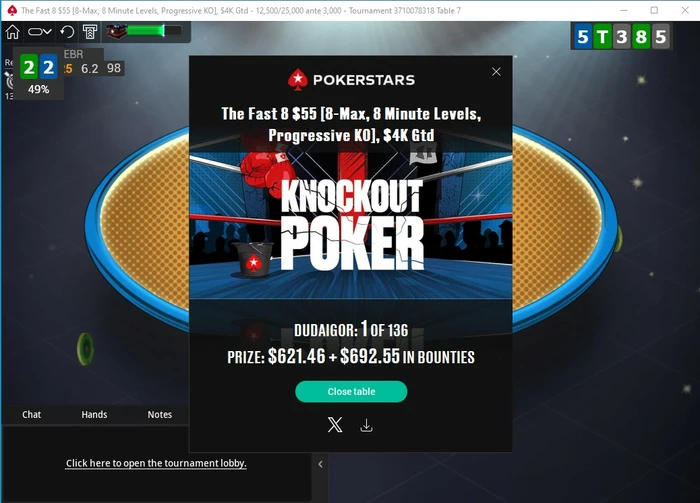The width and height of the screenshot is (700, 503).
Task: Open the cashier chips icon
Action: pyautogui.click(x=90, y=32)
